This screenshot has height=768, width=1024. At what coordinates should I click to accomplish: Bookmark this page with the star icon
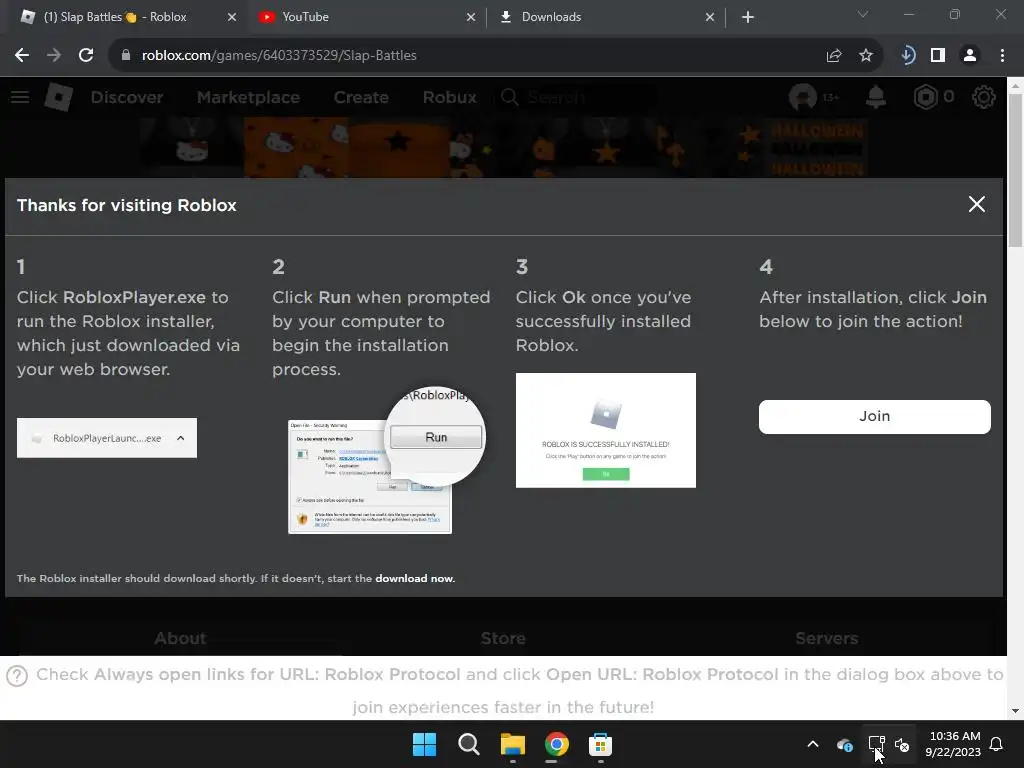coord(865,56)
